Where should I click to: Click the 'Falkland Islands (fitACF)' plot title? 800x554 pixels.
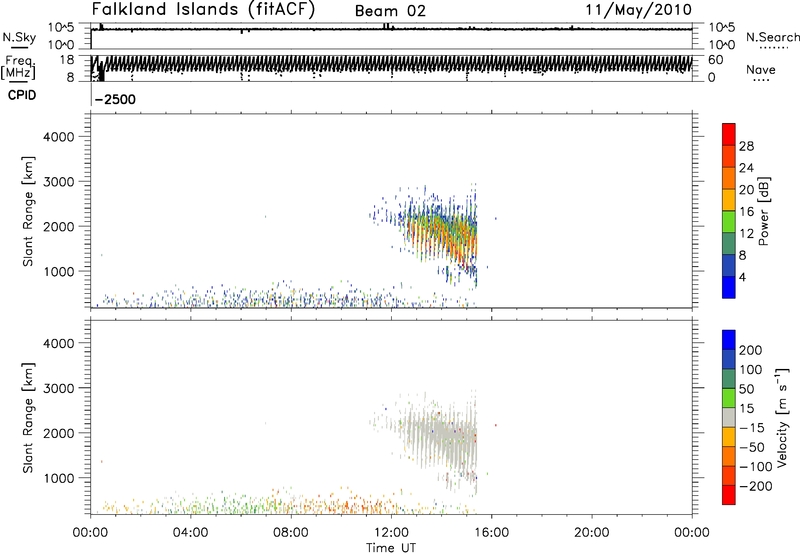click(x=203, y=9)
